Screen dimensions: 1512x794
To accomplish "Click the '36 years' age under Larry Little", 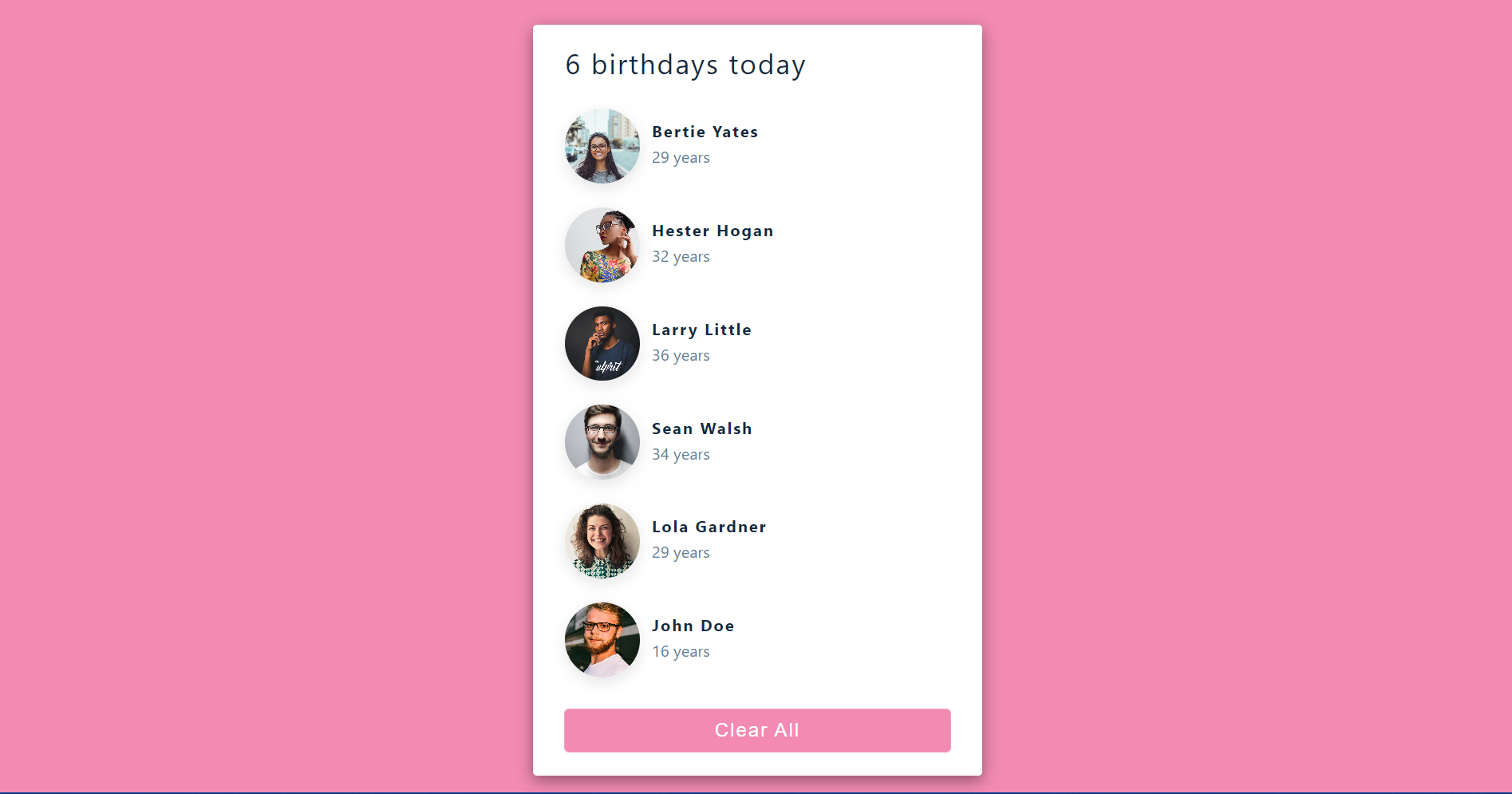I will point(681,355).
